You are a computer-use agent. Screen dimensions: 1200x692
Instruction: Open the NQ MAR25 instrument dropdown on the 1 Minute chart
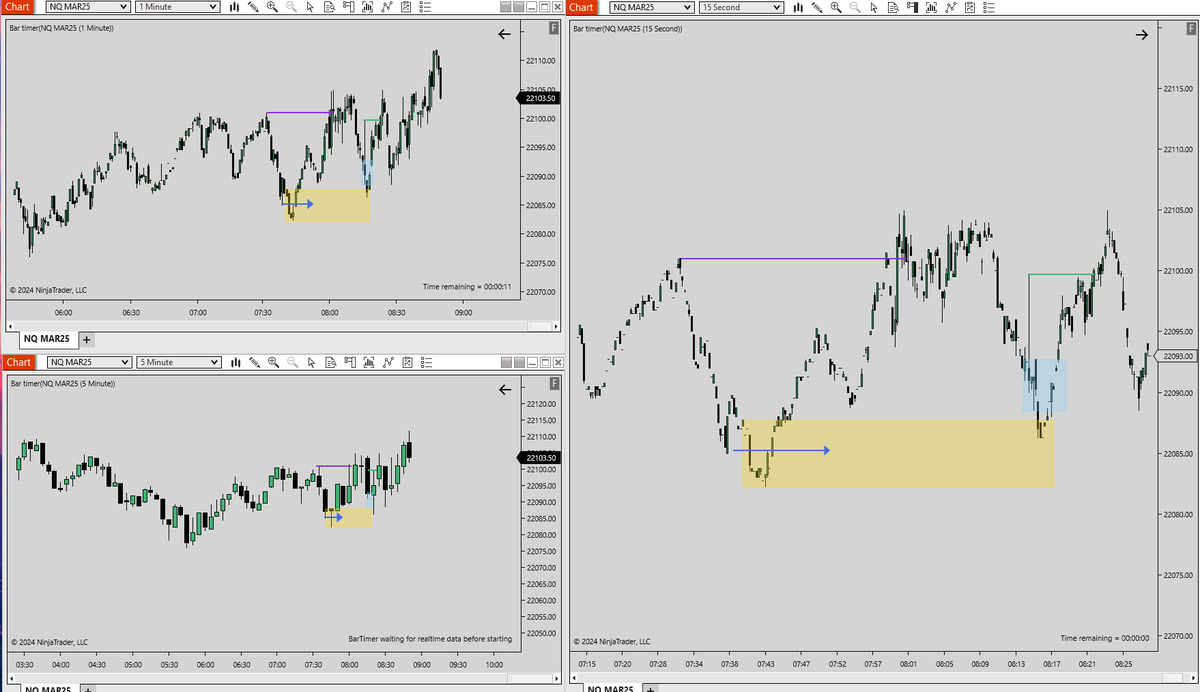point(88,7)
